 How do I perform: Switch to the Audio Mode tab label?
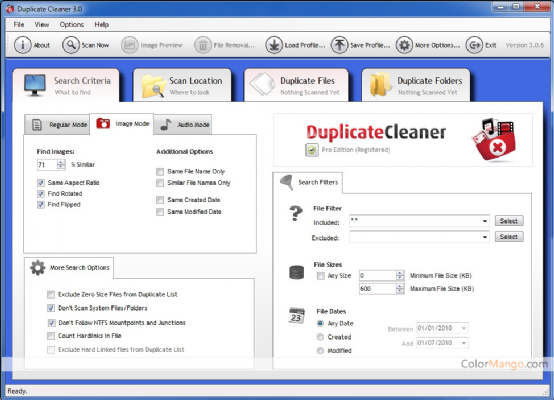coord(193,125)
